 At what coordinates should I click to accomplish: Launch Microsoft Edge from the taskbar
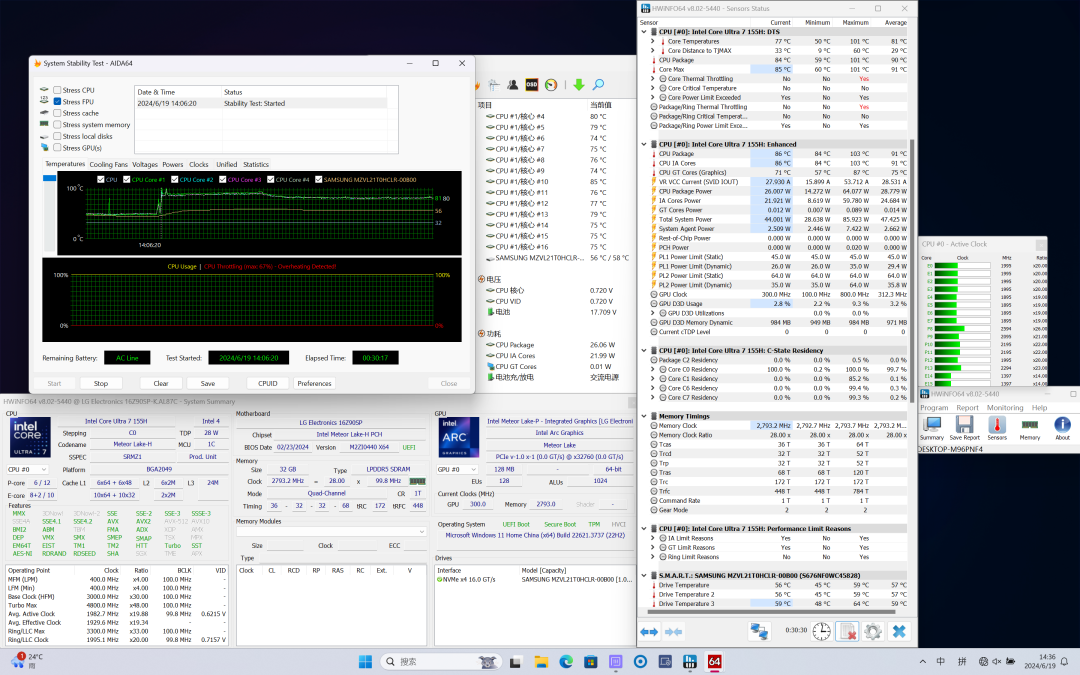click(566, 662)
